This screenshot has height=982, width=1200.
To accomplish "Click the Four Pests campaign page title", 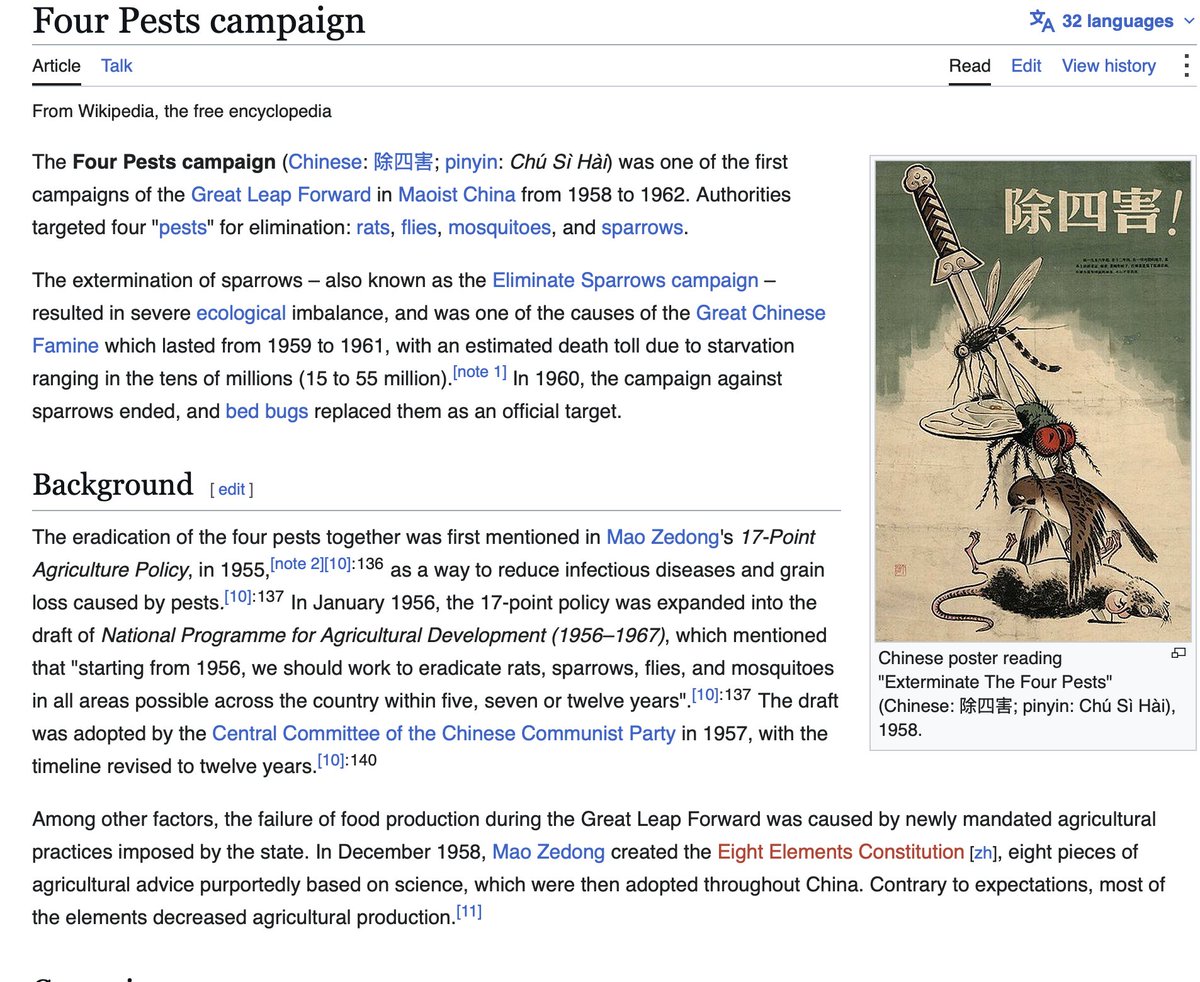I will point(199,20).
